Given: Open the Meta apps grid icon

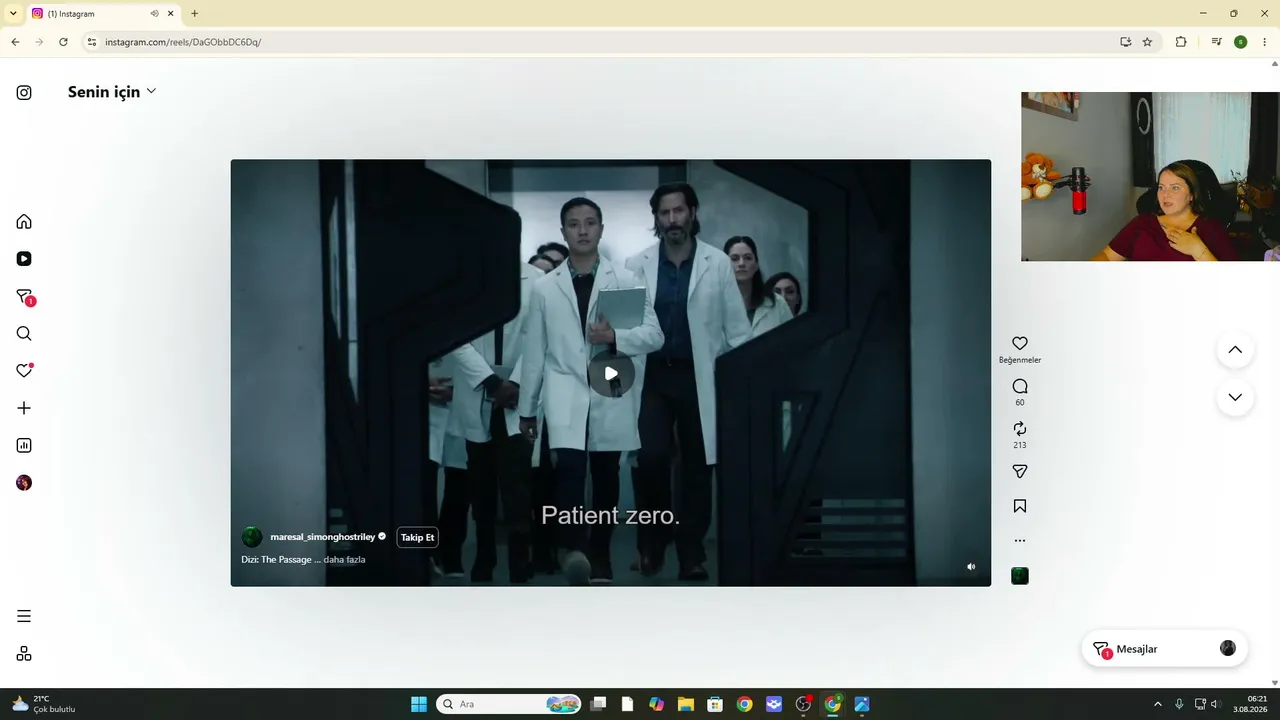Looking at the screenshot, I should point(24,654).
